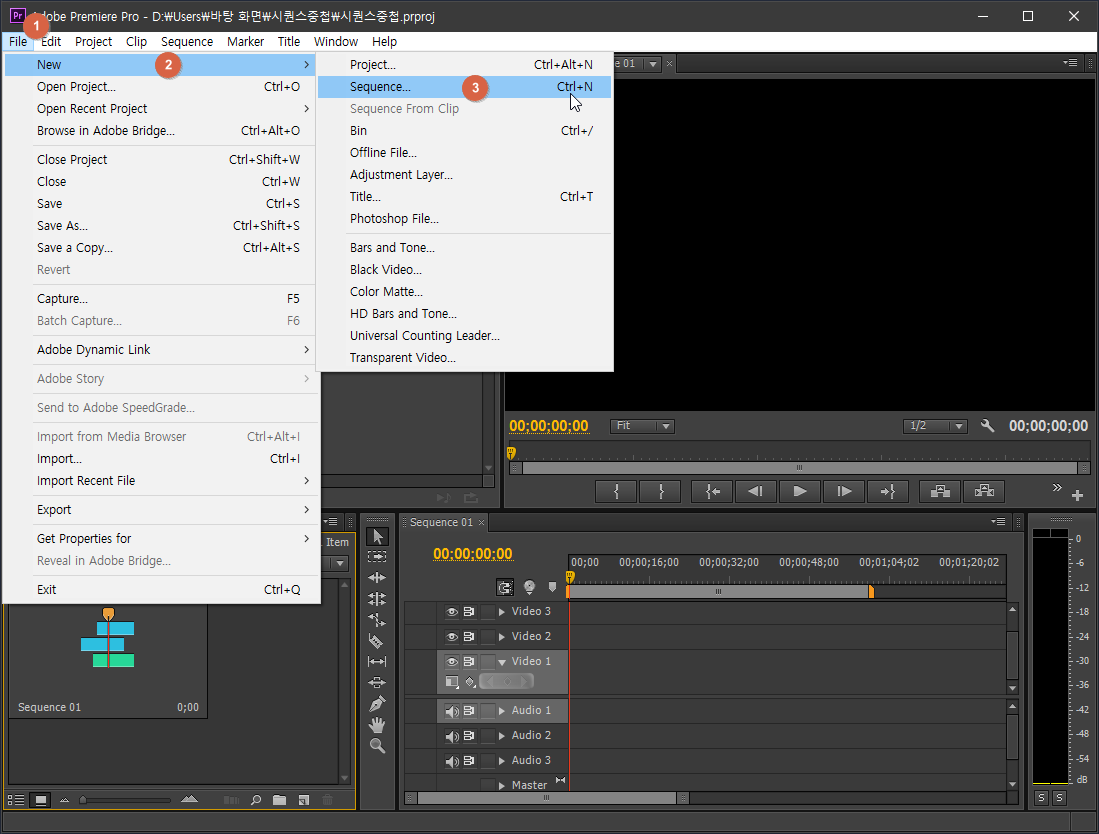Open the Window menu
Viewport: 1099px width, 834px height.
[336, 41]
